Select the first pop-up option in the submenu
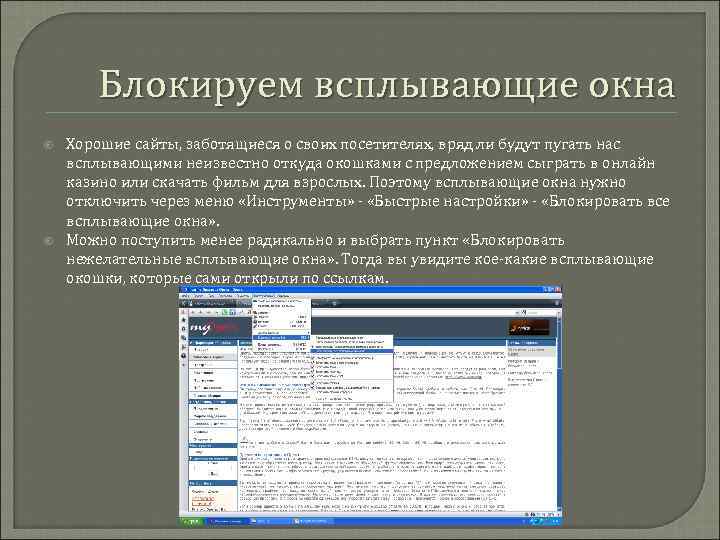Screen dimensions: 720x540 point(352,338)
